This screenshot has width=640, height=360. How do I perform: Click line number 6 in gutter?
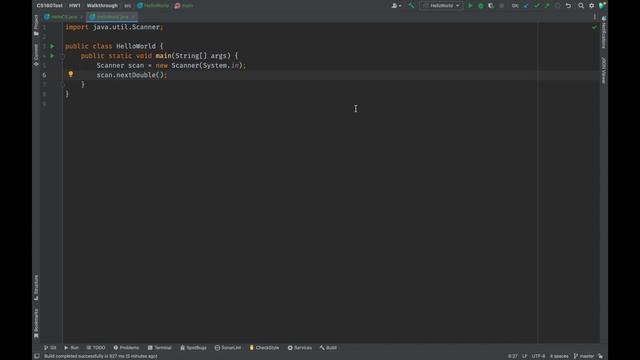point(44,75)
